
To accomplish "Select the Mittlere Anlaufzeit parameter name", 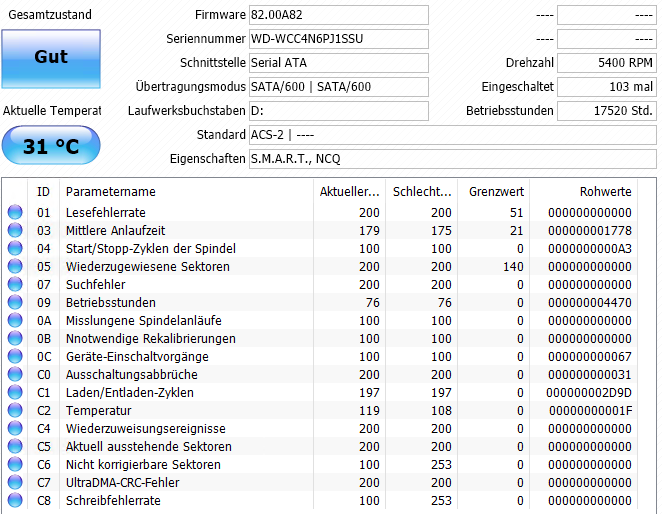I will (x=115, y=231).
